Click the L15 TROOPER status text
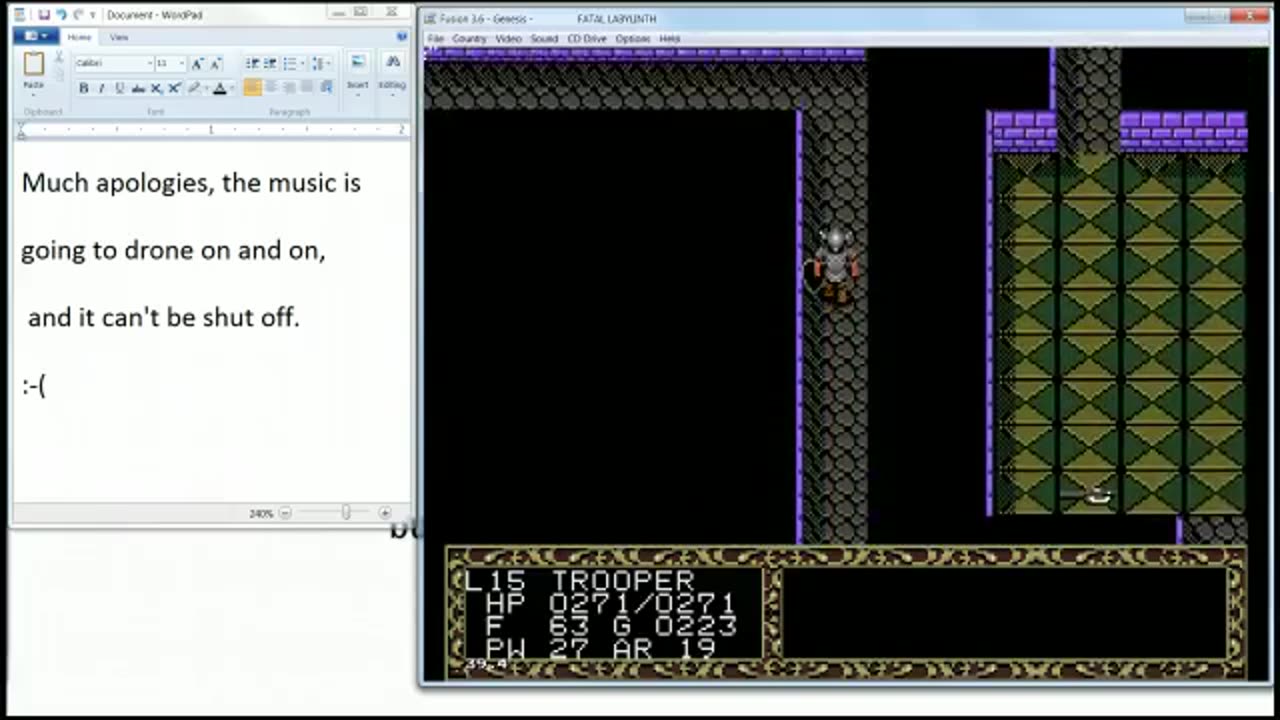 (x=580, y=581)
